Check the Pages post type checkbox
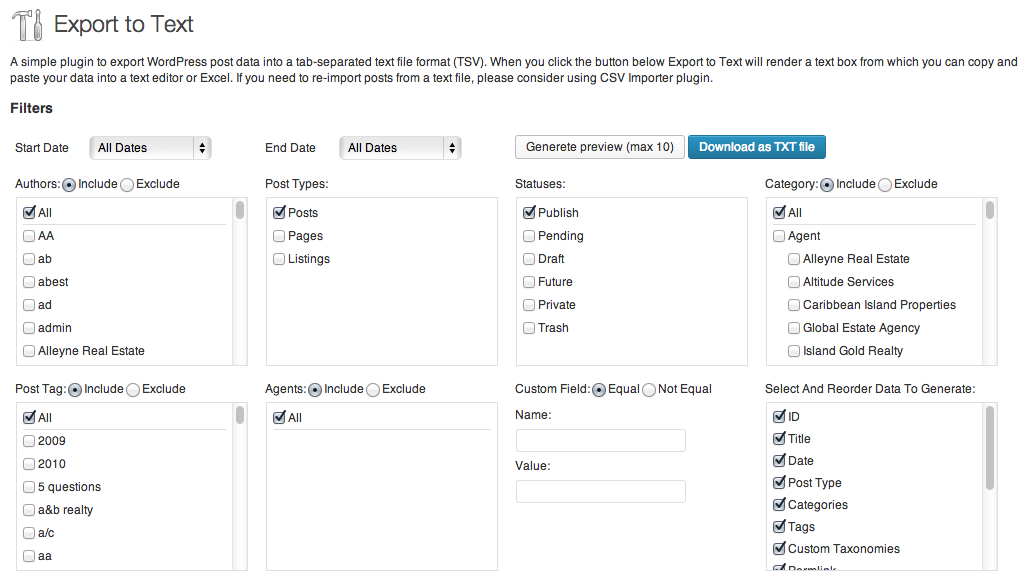The width and height of the screenshot is (1034, 587). tap(279, 236)
